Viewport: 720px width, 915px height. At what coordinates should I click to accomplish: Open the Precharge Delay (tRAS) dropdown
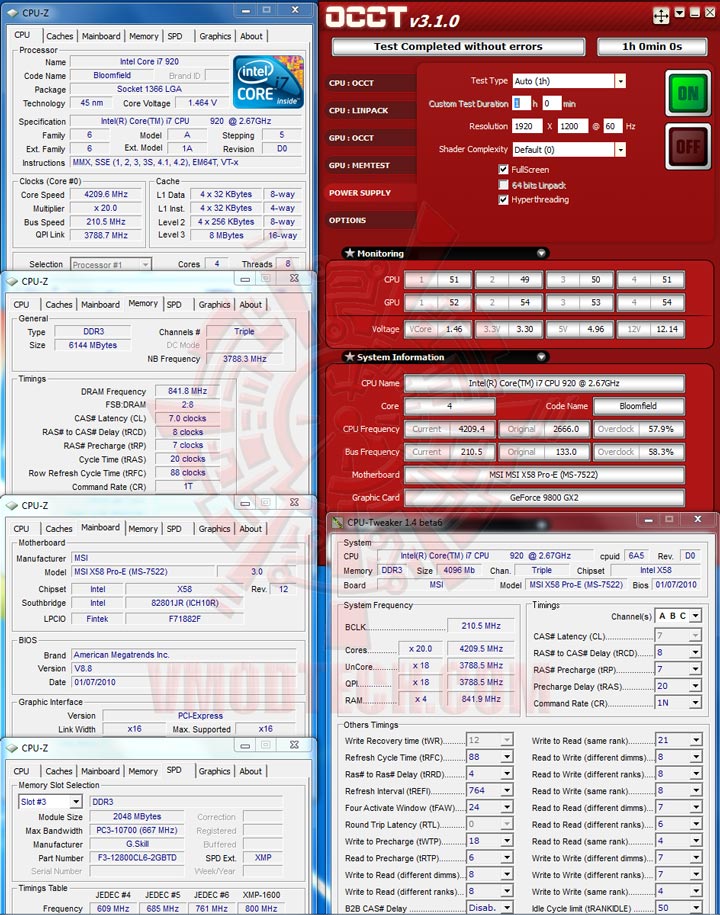pyautogui.click(x=695, y=686)
